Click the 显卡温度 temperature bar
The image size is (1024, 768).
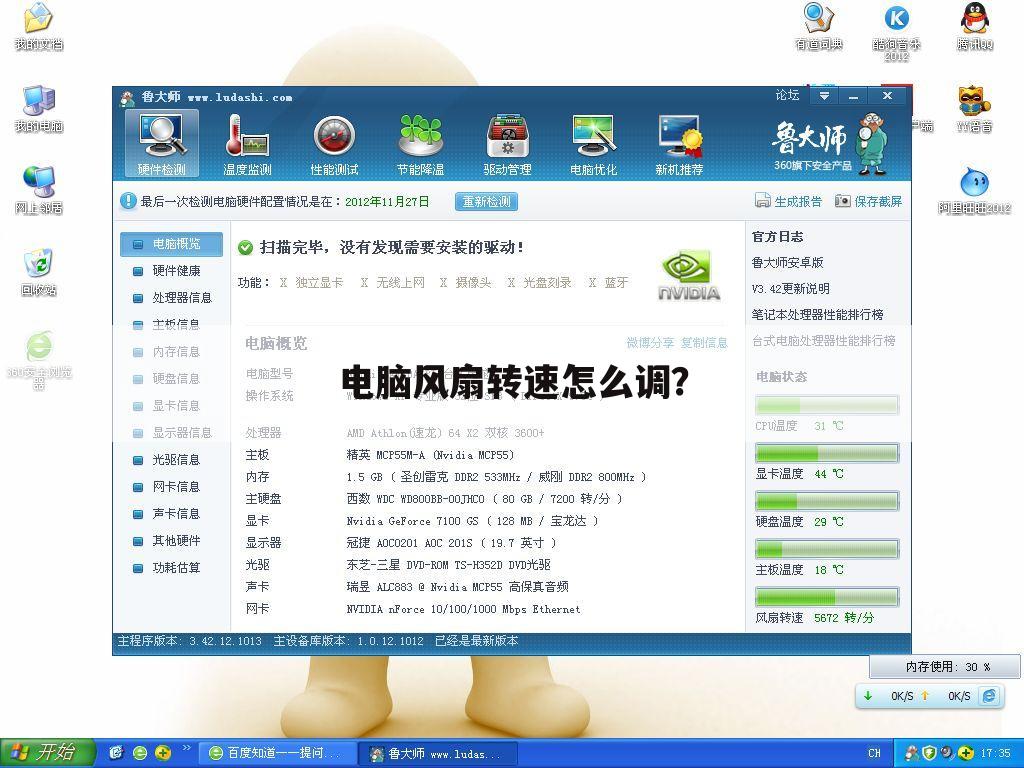tap(827, 453)
